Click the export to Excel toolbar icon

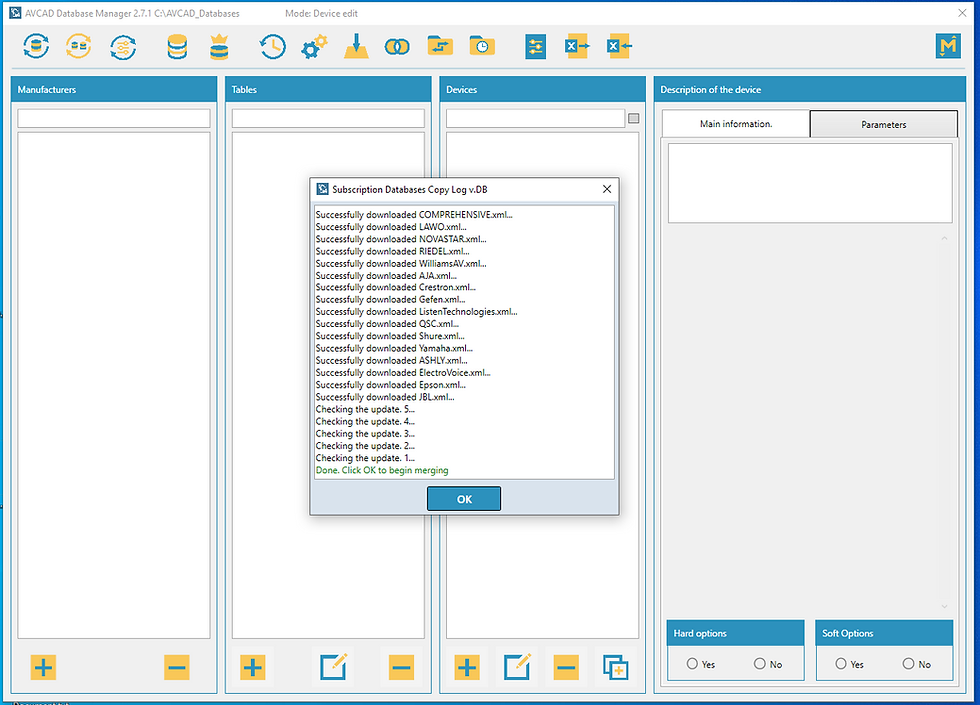[x=577, y=46]
